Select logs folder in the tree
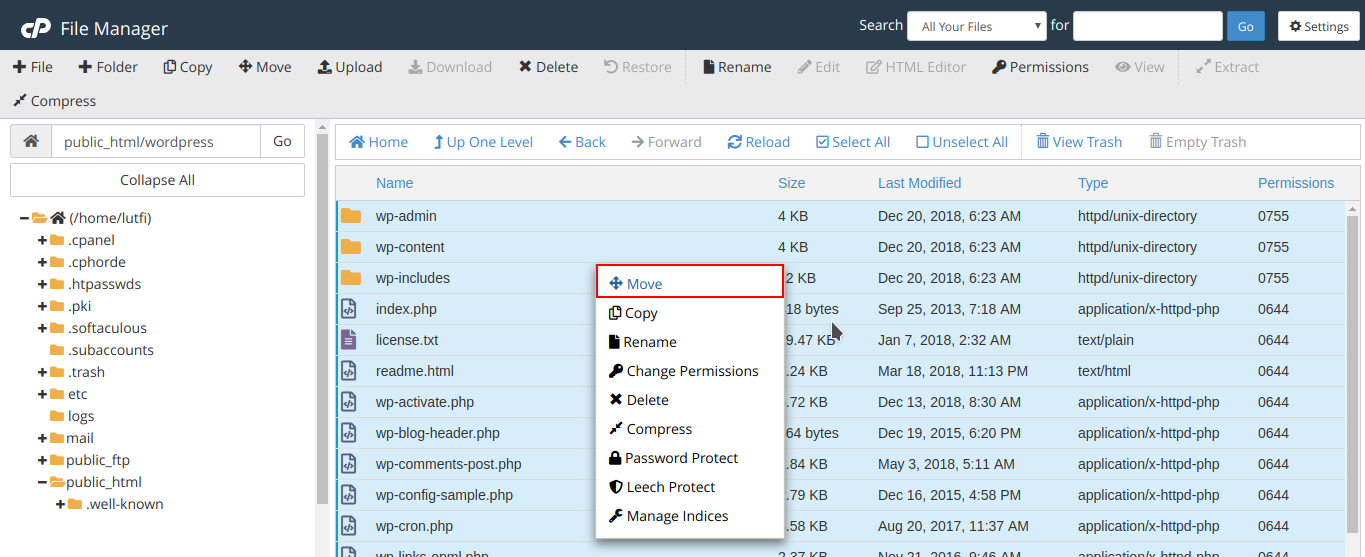This screenshot has width=1365, height=557. [x=81, y=416]
